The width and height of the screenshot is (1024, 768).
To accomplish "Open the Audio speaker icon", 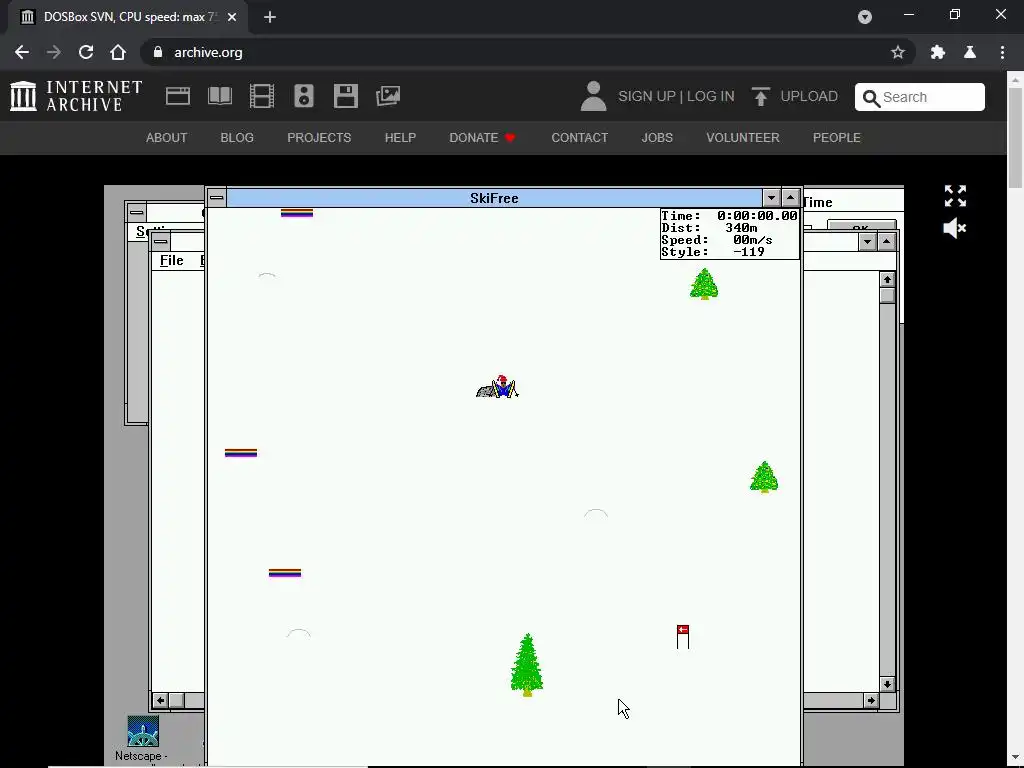I will 304,96.
